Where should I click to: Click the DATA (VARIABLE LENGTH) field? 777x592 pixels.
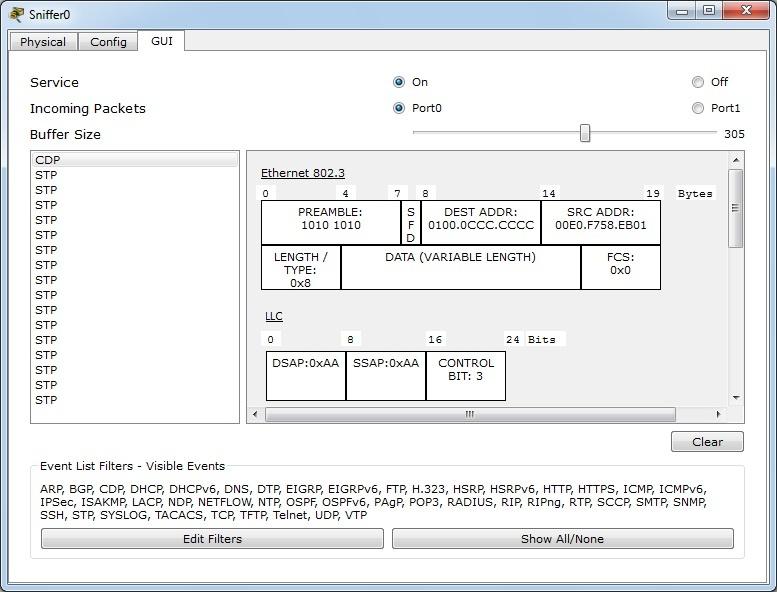[461, 268]
